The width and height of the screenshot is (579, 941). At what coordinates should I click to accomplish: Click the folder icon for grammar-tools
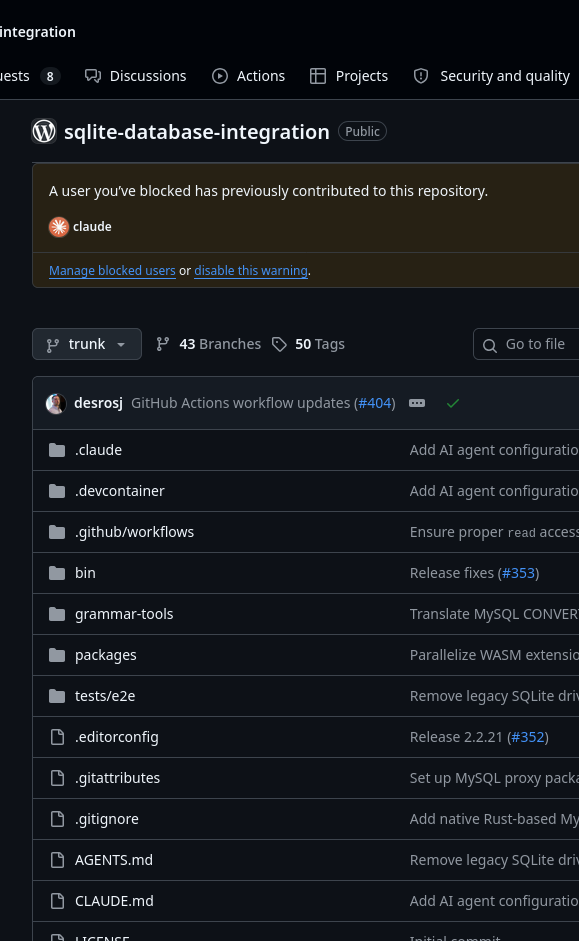point(57,614)
